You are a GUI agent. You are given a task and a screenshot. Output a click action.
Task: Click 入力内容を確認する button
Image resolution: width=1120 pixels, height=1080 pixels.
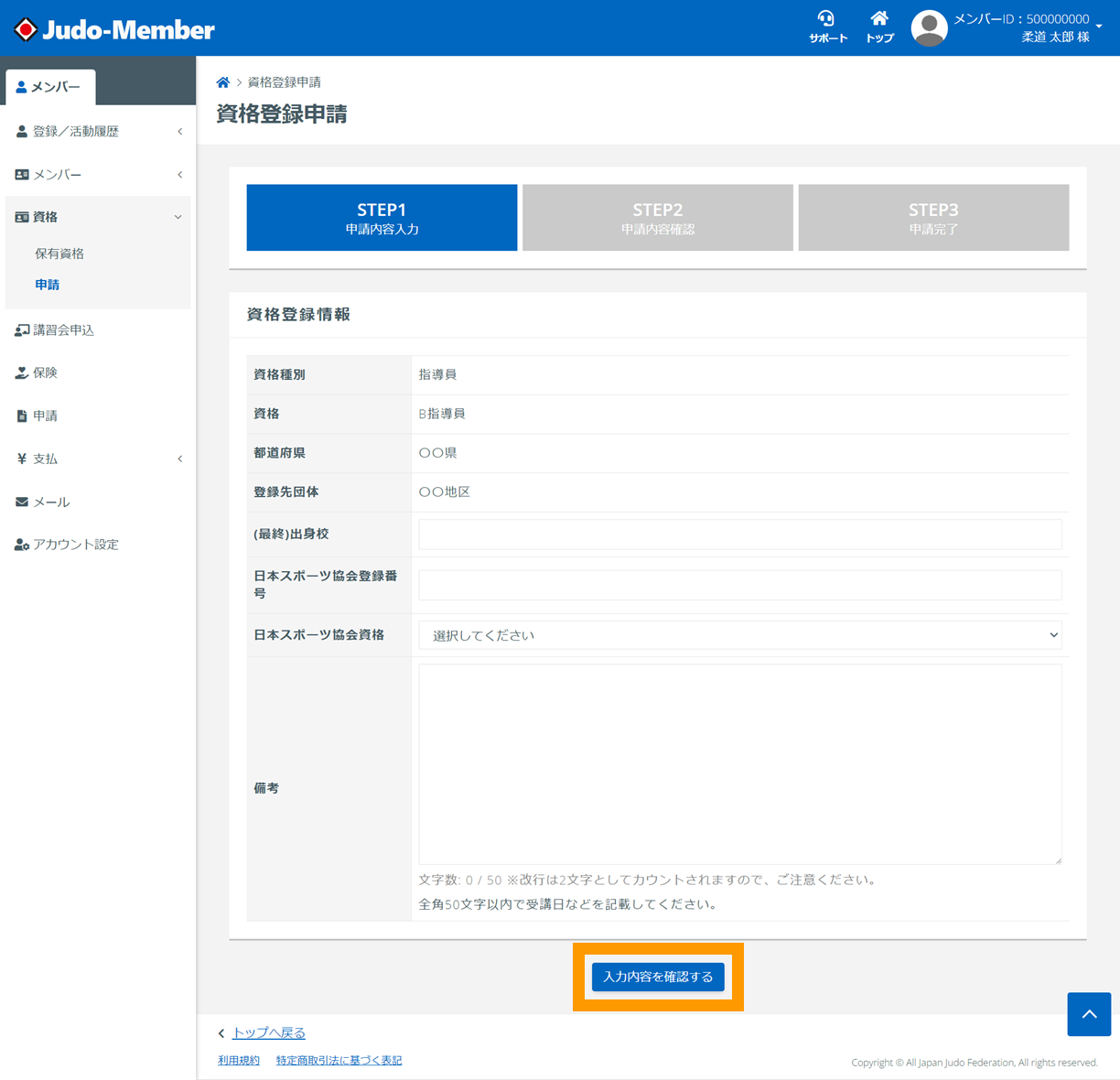click(658, 977)
